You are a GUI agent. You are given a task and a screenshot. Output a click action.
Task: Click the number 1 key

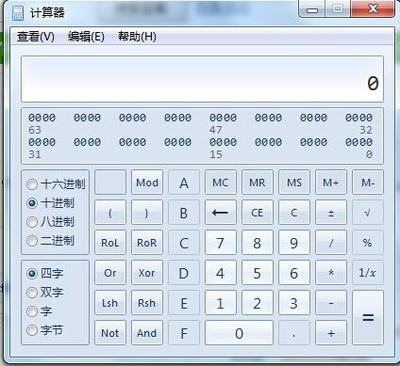click(221, 303)
